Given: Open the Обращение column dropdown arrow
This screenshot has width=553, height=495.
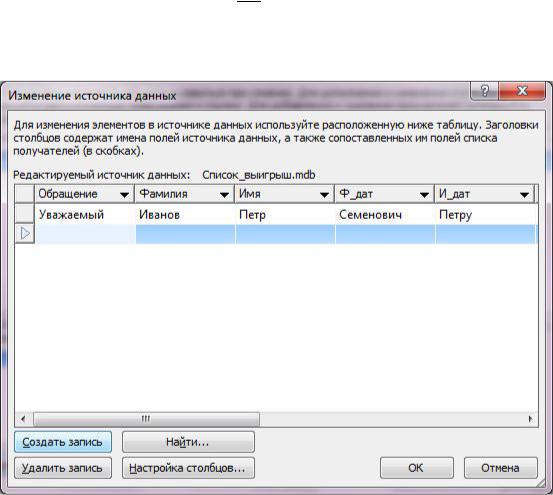Looking at the screenshot, I should pos(124,195).
